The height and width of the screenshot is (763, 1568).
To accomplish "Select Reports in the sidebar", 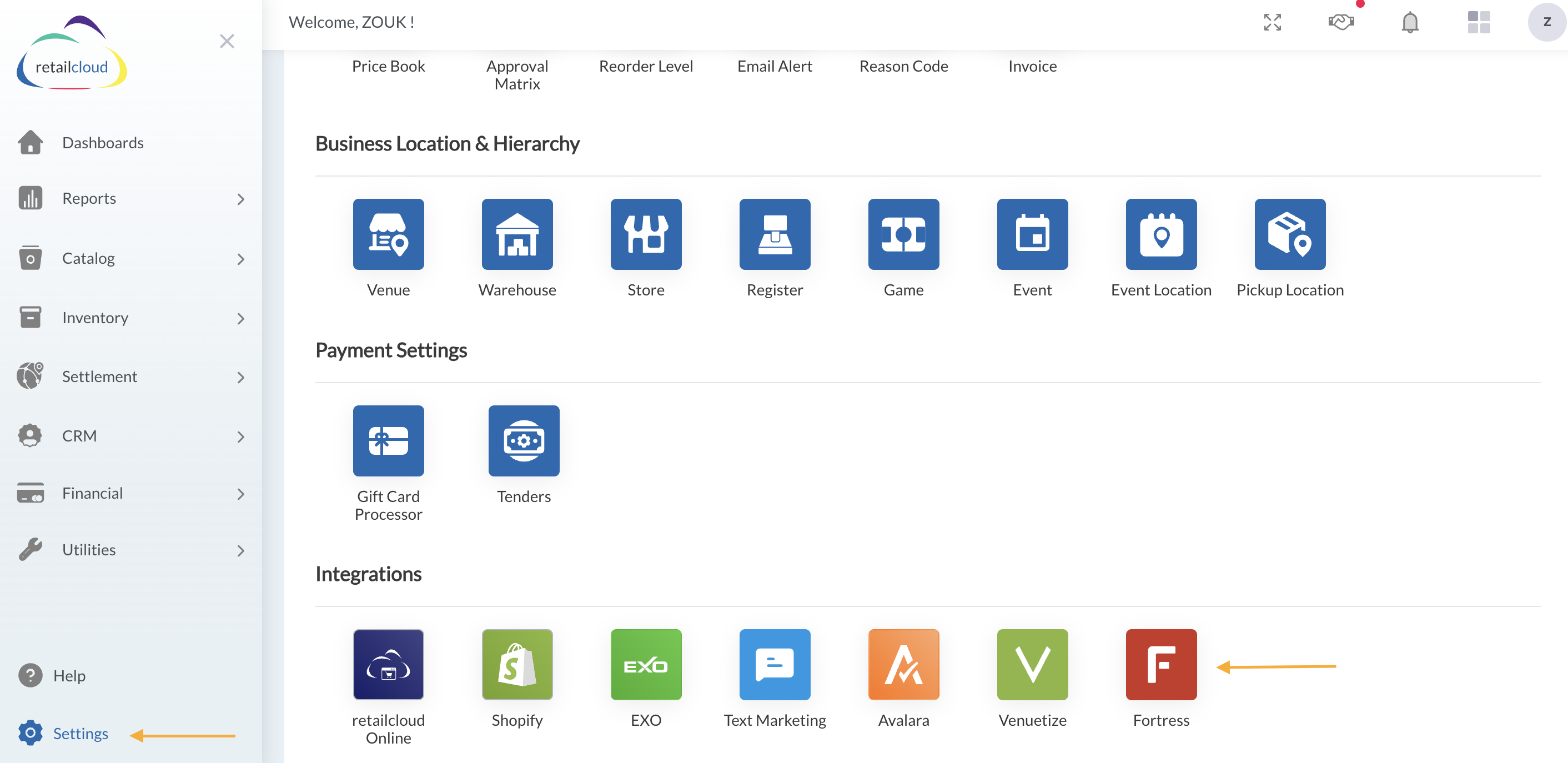I will coord(89,198).
